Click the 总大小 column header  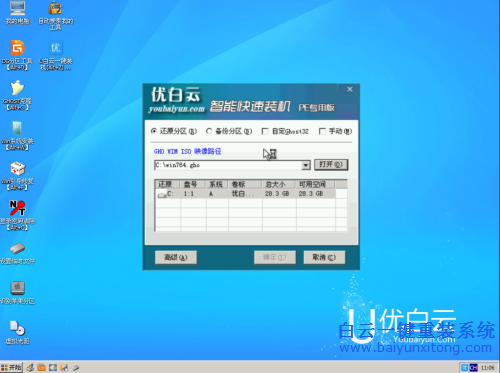(279, 184)
